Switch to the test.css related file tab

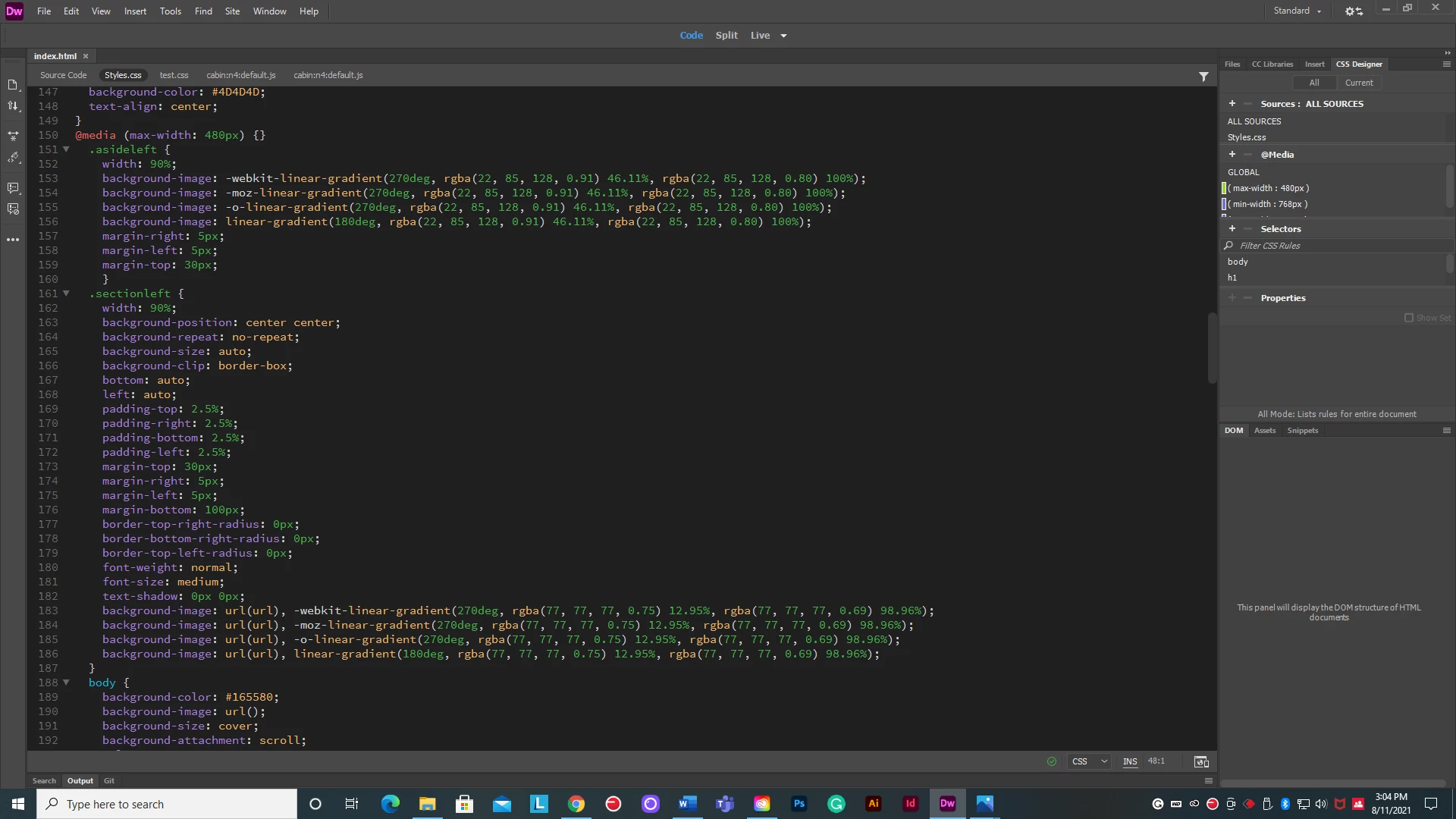174,75
